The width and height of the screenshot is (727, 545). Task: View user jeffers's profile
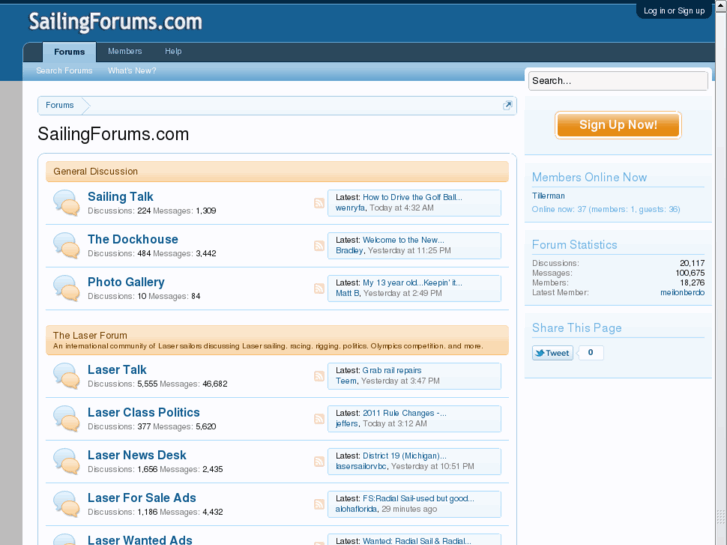pos(347,423)
